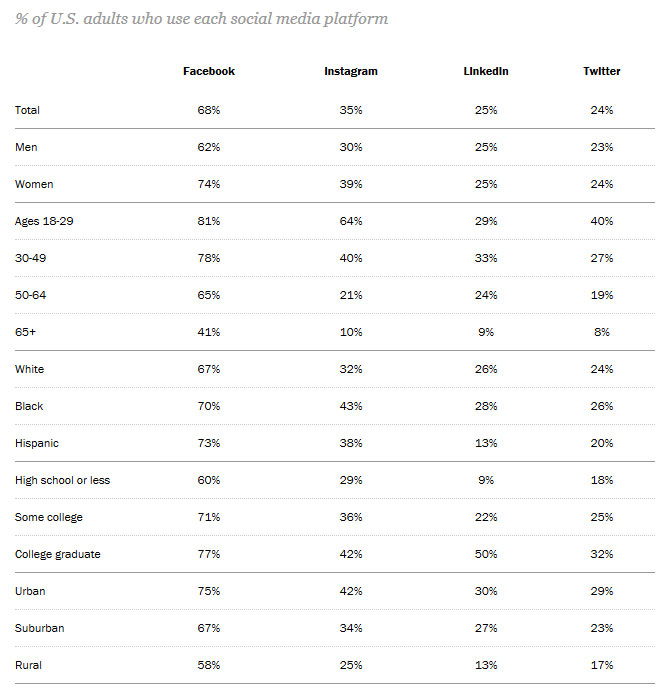Click the Rural row label

(28, 665)
